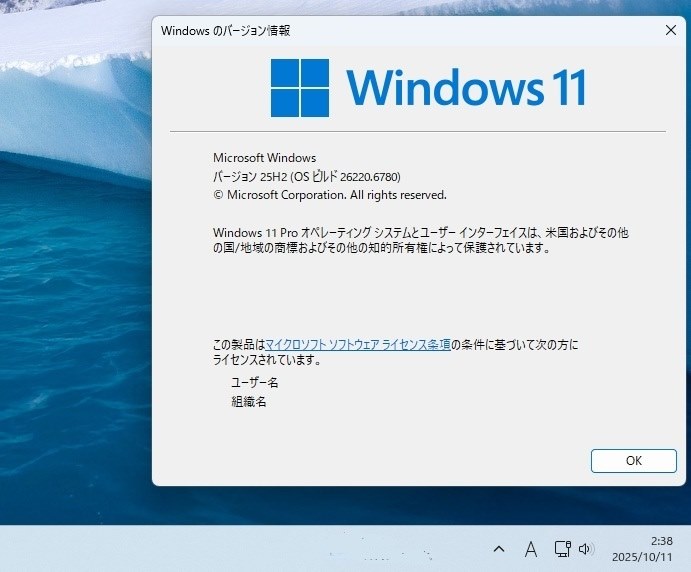Click the "ユーザー名" label
Screen dimensions: 691x572
(254, 383)
